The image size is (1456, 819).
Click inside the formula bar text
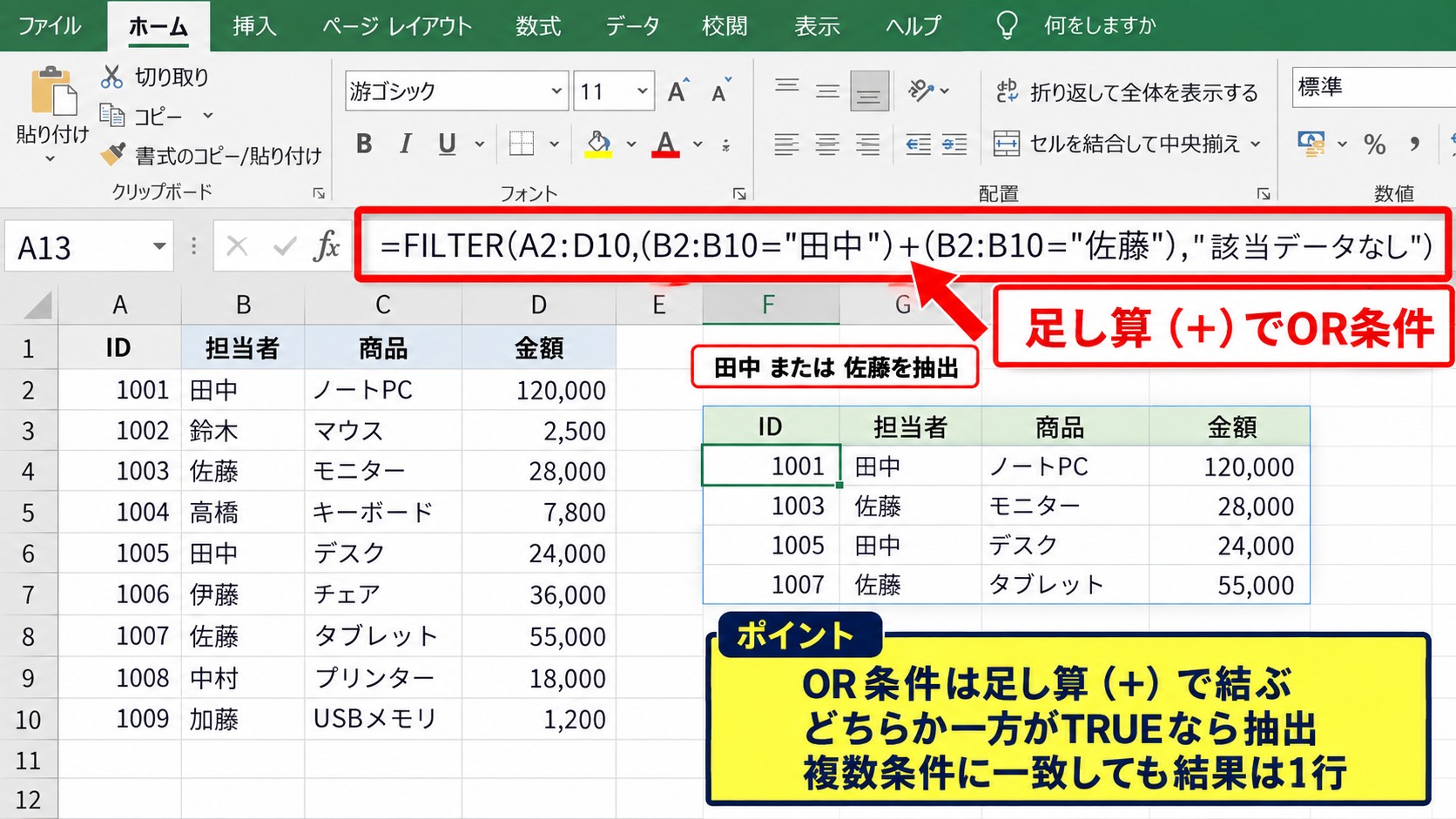click(906, 246)
